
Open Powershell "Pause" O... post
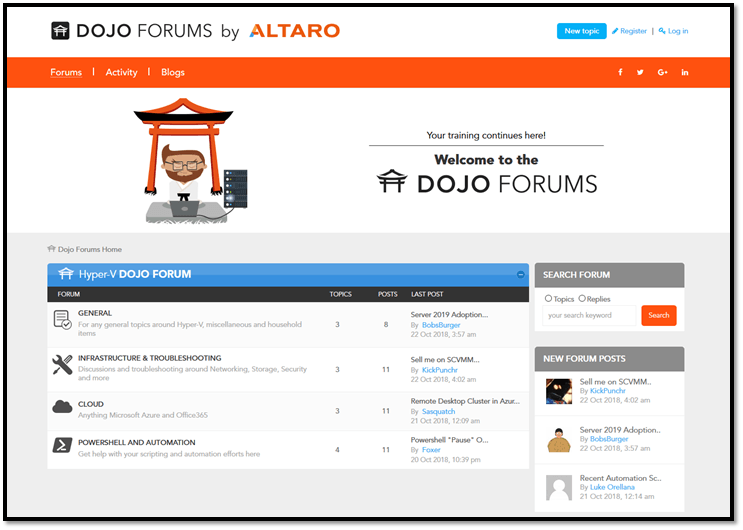click(x=449, y=440)
